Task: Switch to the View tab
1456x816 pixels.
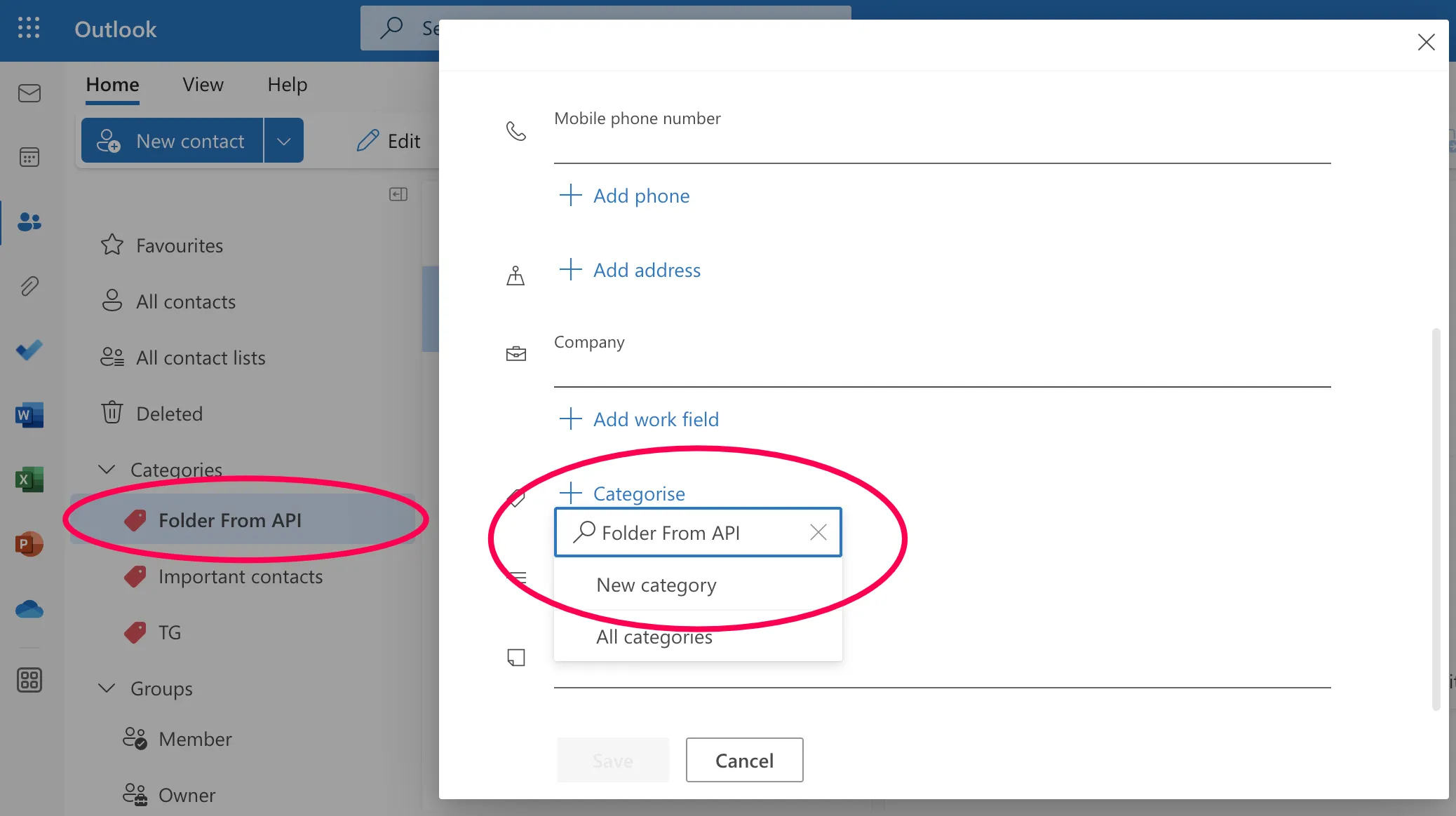Action: click(203, 85)
